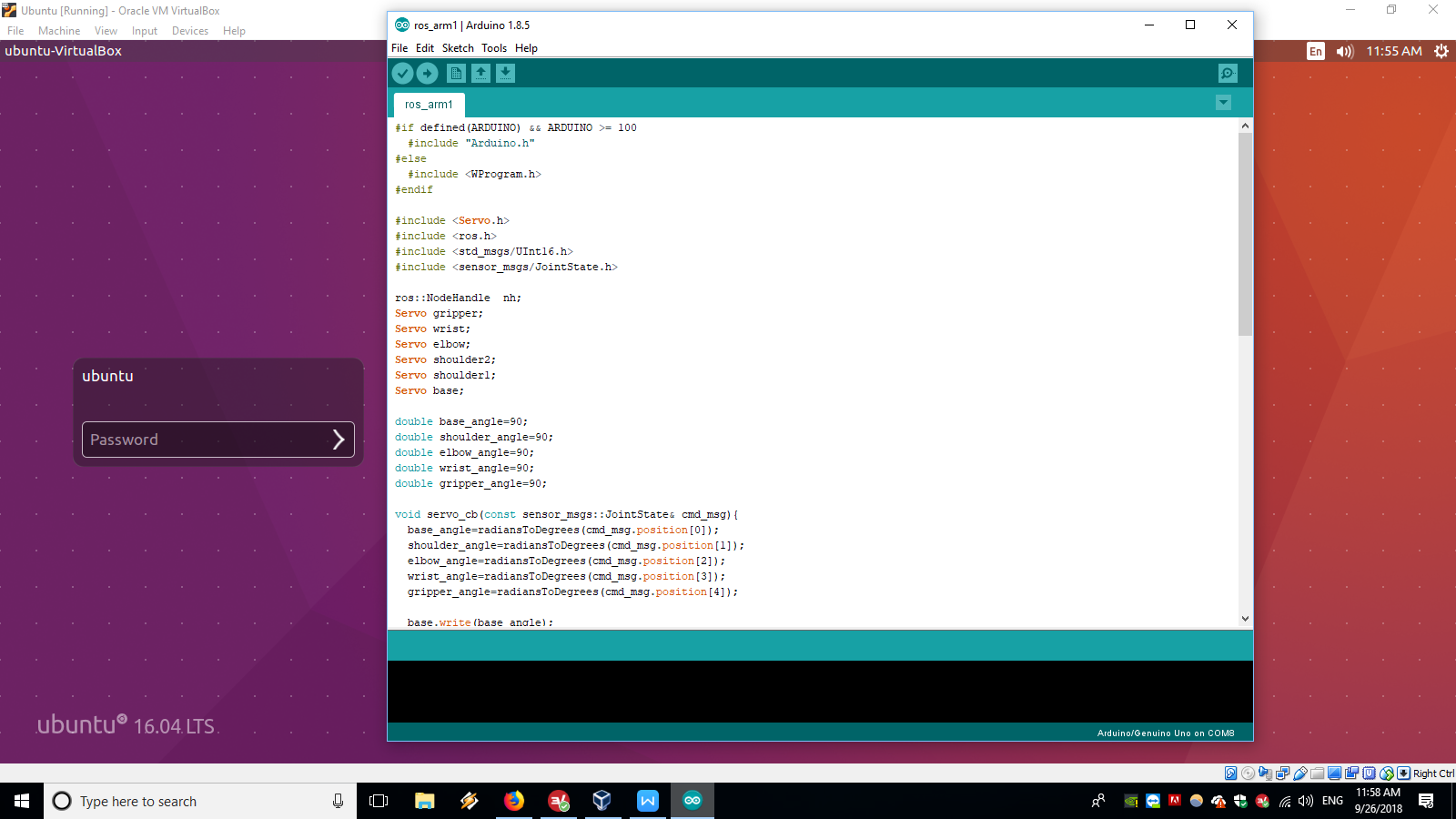Click the code editor scroll up arrow
Image resolution: width=1456 pixels, height=819 pixels.
[x=1245, y=126]
